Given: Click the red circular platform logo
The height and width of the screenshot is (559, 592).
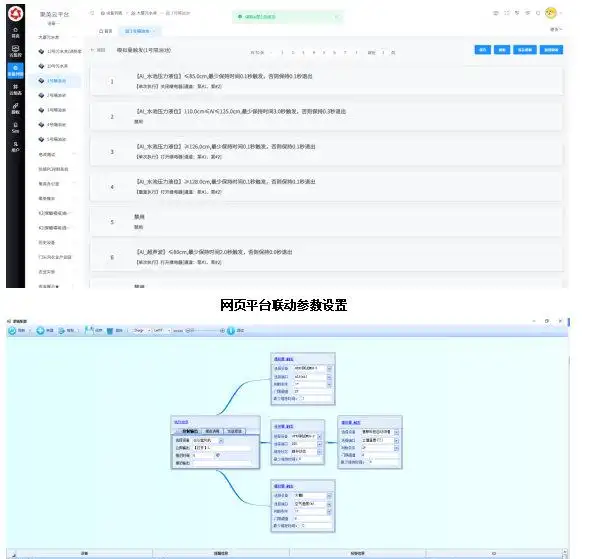Looking at the screenshot, I should point(15,14).
